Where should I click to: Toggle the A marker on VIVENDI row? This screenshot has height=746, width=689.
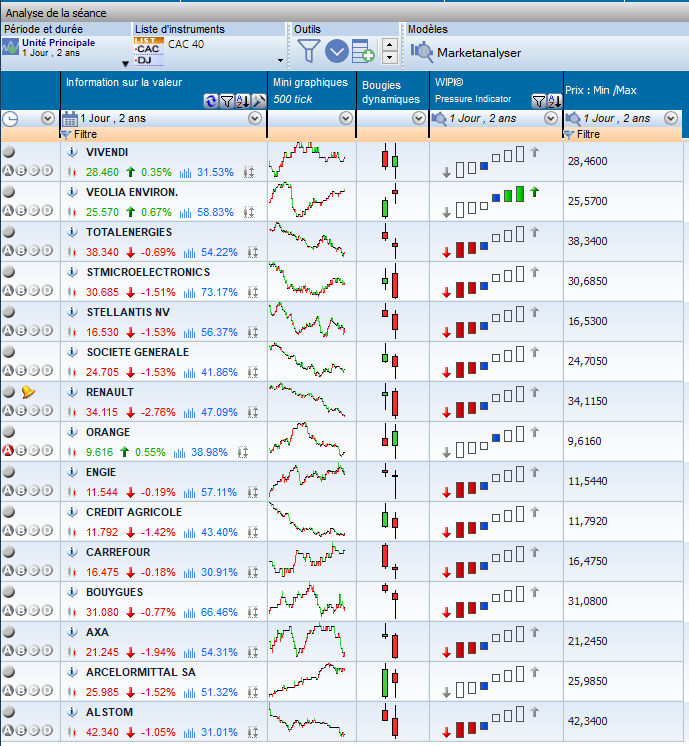[x=8, y=170]
